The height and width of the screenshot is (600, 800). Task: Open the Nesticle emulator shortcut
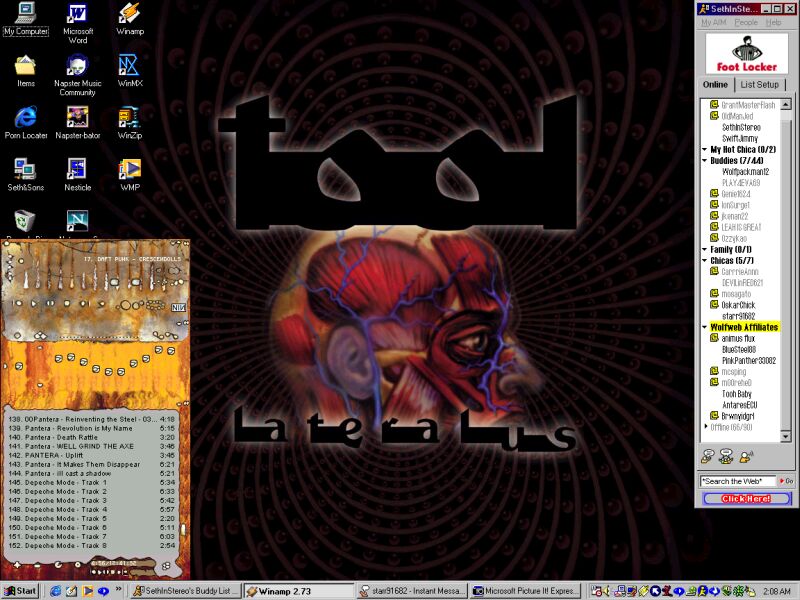(77, 170)
